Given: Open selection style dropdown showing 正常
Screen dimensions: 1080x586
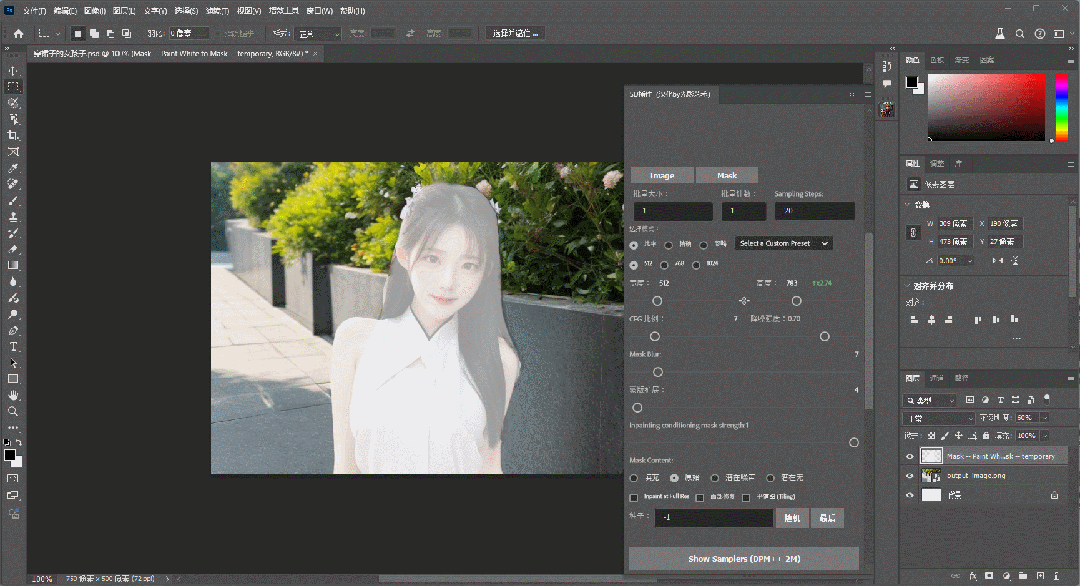Looking at the screenshot, I should (318, 34).
